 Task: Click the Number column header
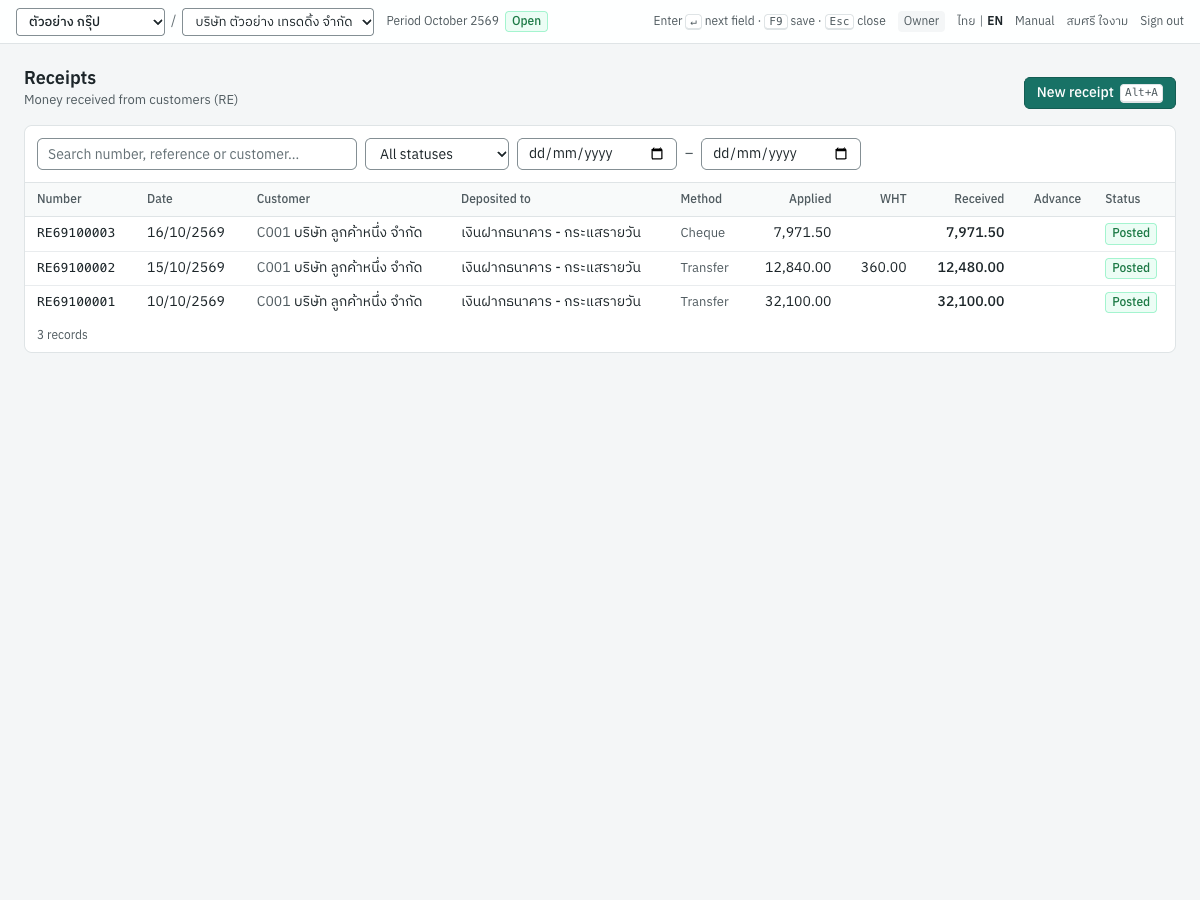tap(59, 199)
